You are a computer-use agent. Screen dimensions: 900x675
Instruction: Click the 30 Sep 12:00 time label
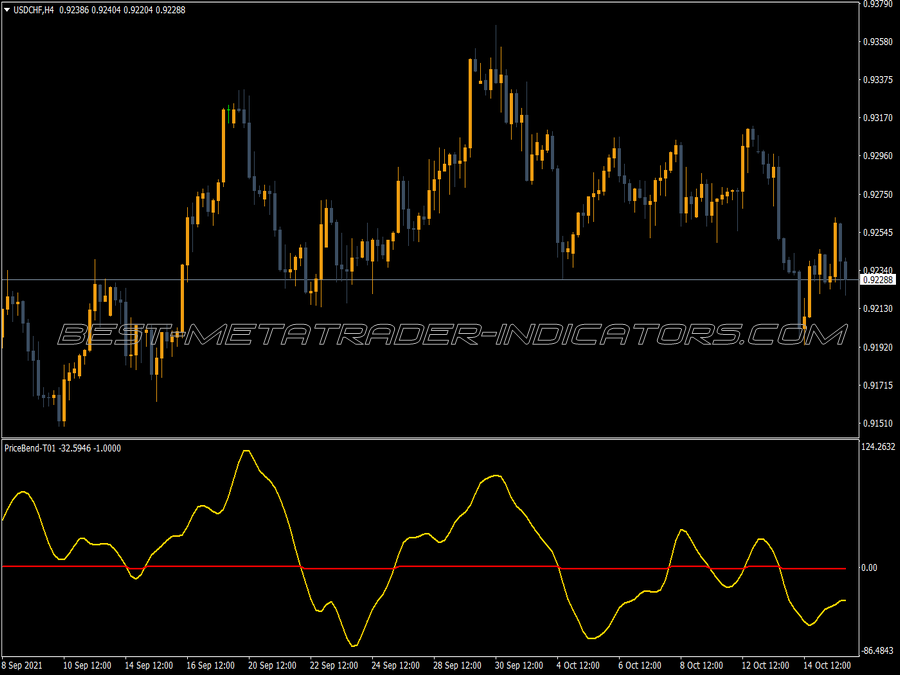(519, 666)
